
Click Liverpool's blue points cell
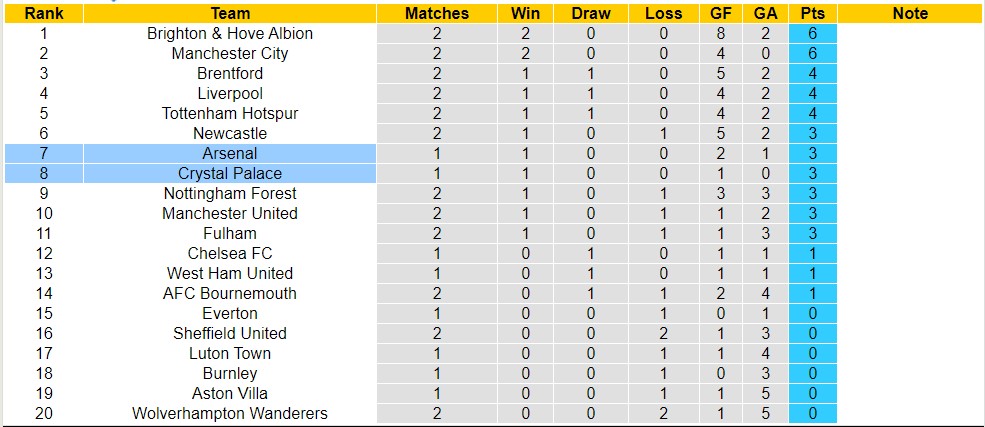coord(812,93)
